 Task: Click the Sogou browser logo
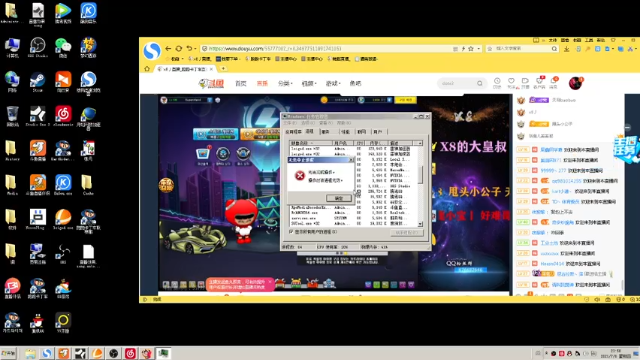click(x=152, y=51)
